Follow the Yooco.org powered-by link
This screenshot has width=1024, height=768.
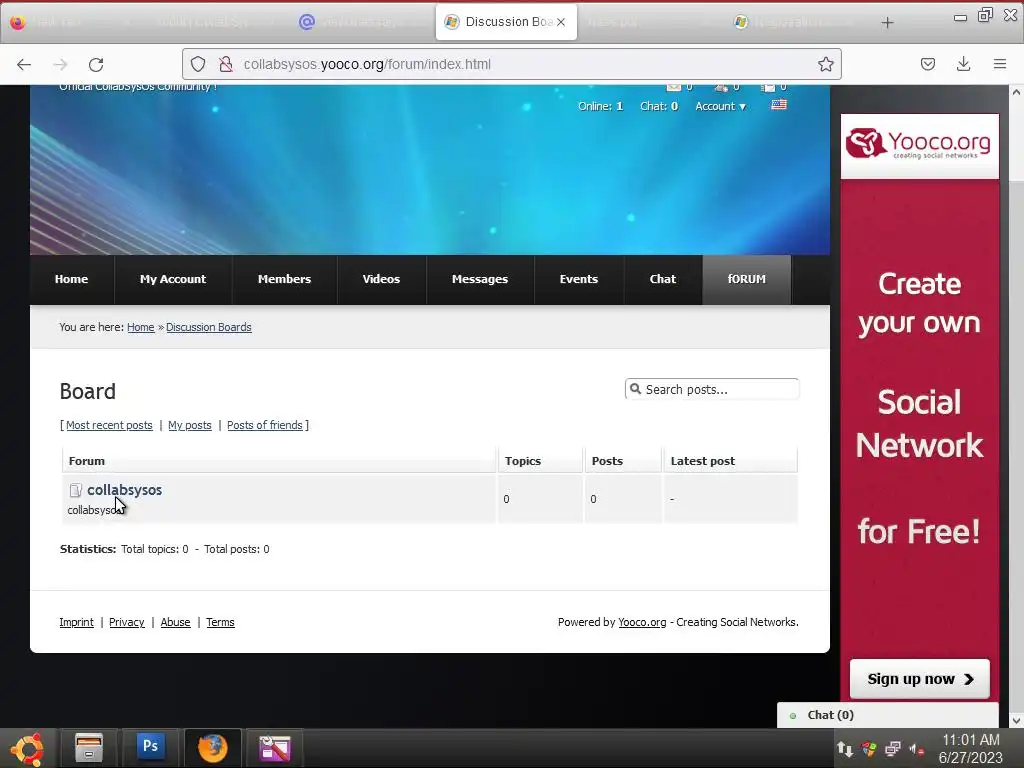click(x=642, y=622)
